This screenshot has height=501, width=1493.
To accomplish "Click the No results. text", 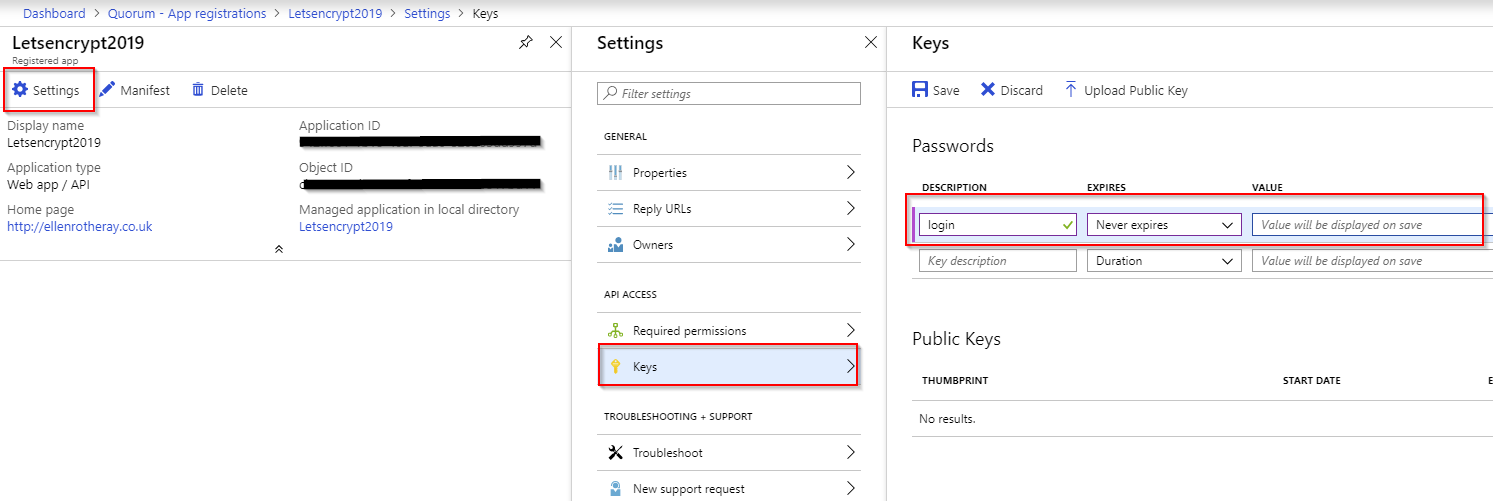I will pos(947,419).
